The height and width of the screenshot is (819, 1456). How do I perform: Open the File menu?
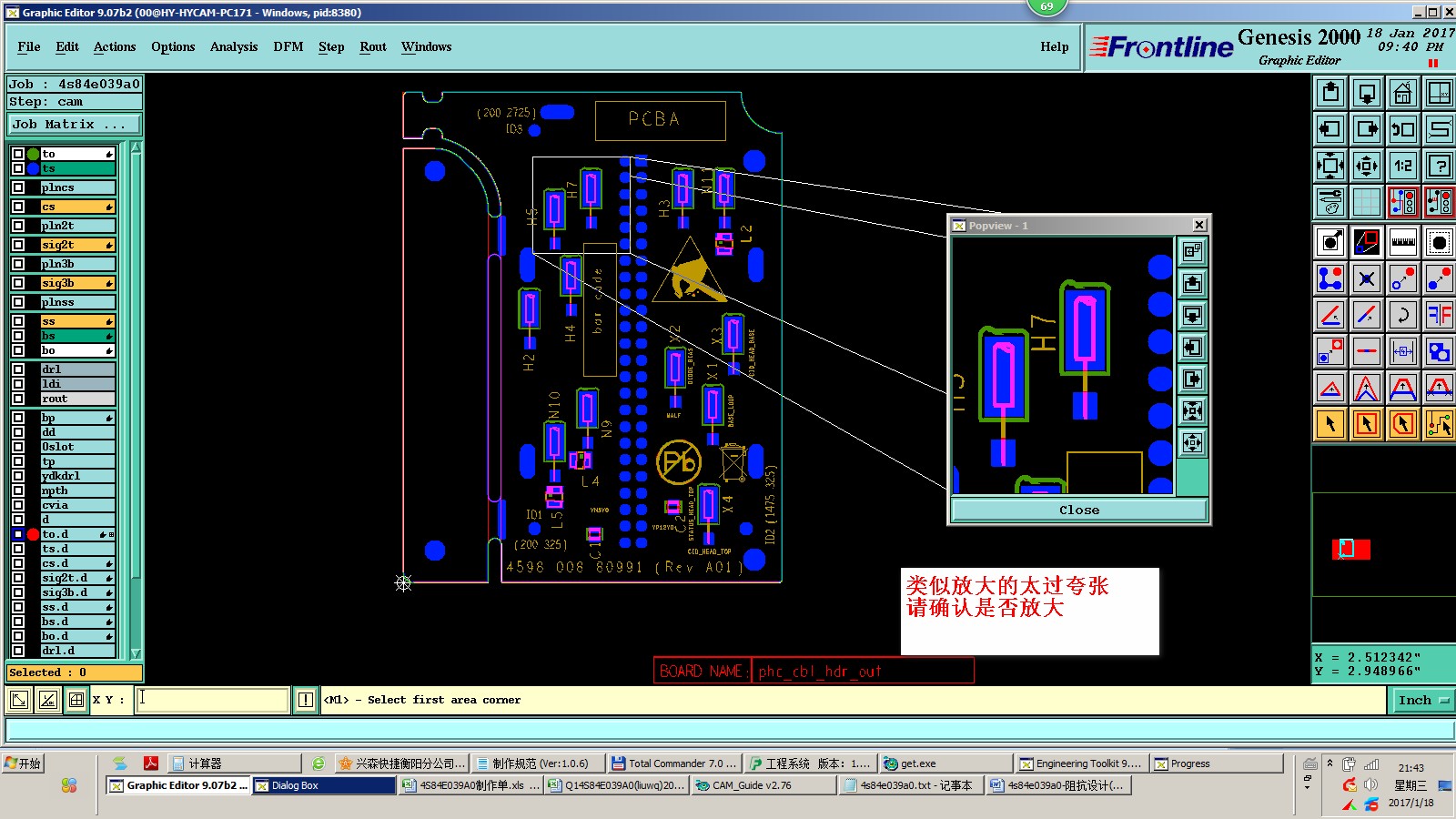[29, 46]
